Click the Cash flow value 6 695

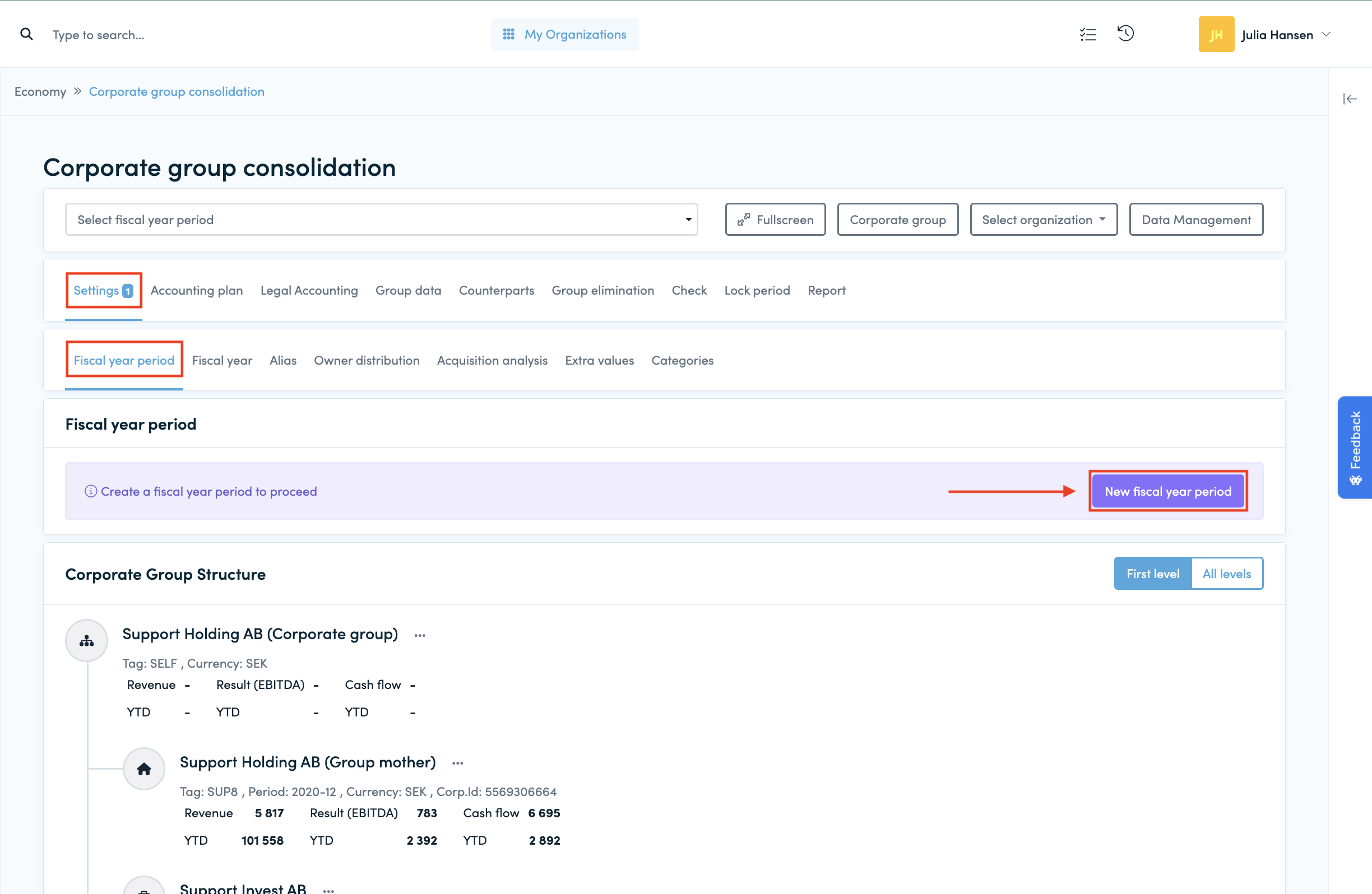(x=544, y=813)
